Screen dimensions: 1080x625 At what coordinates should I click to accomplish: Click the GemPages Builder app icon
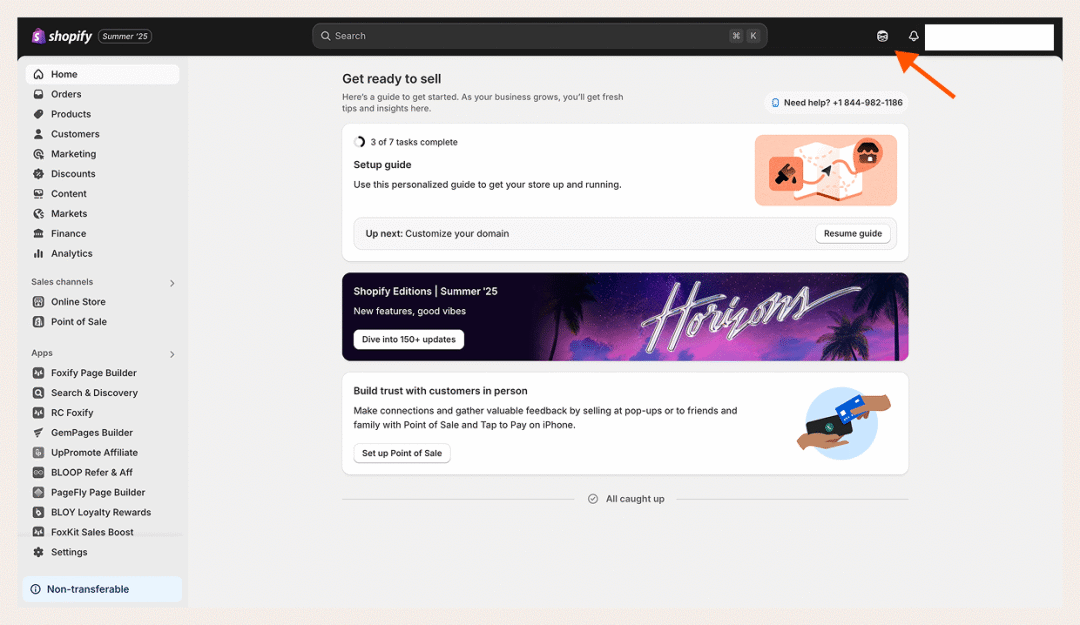(39, 433)
